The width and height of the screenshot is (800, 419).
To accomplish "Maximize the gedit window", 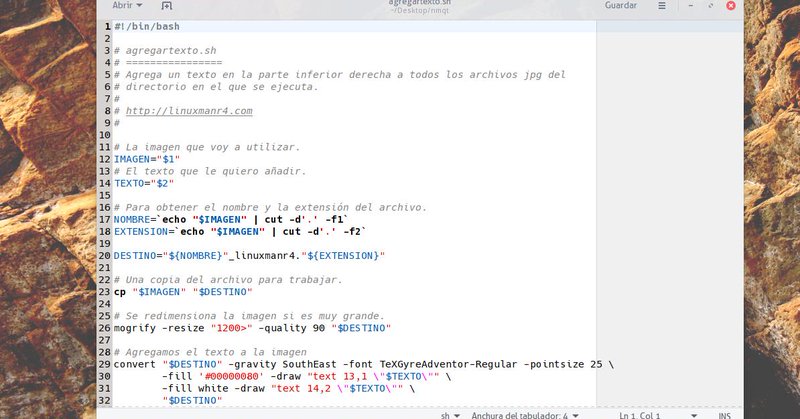I will point(711,6).
